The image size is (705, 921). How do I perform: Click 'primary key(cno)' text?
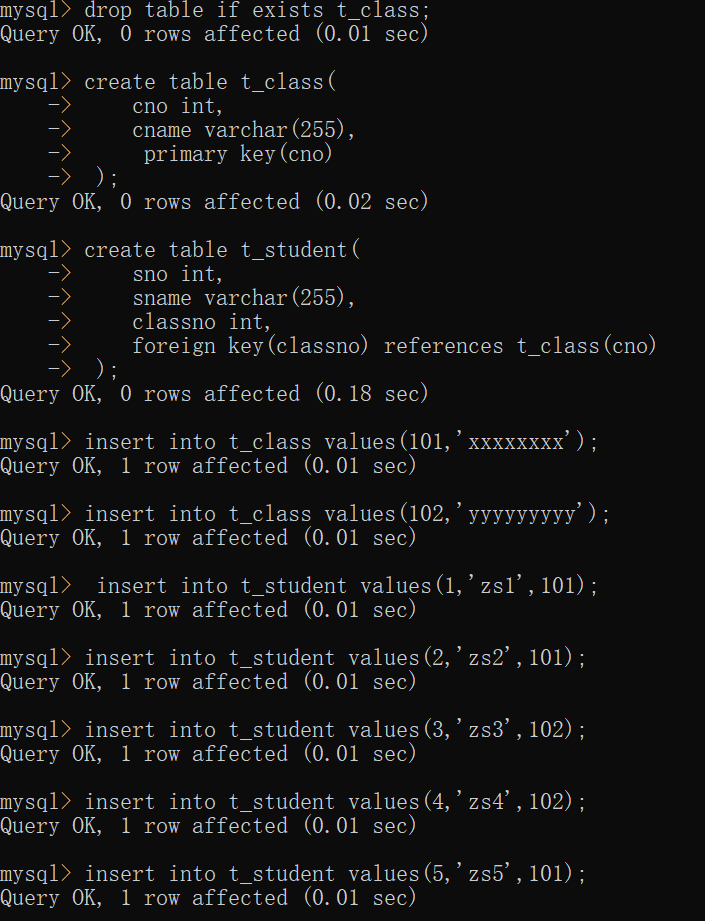pos(238,154)
